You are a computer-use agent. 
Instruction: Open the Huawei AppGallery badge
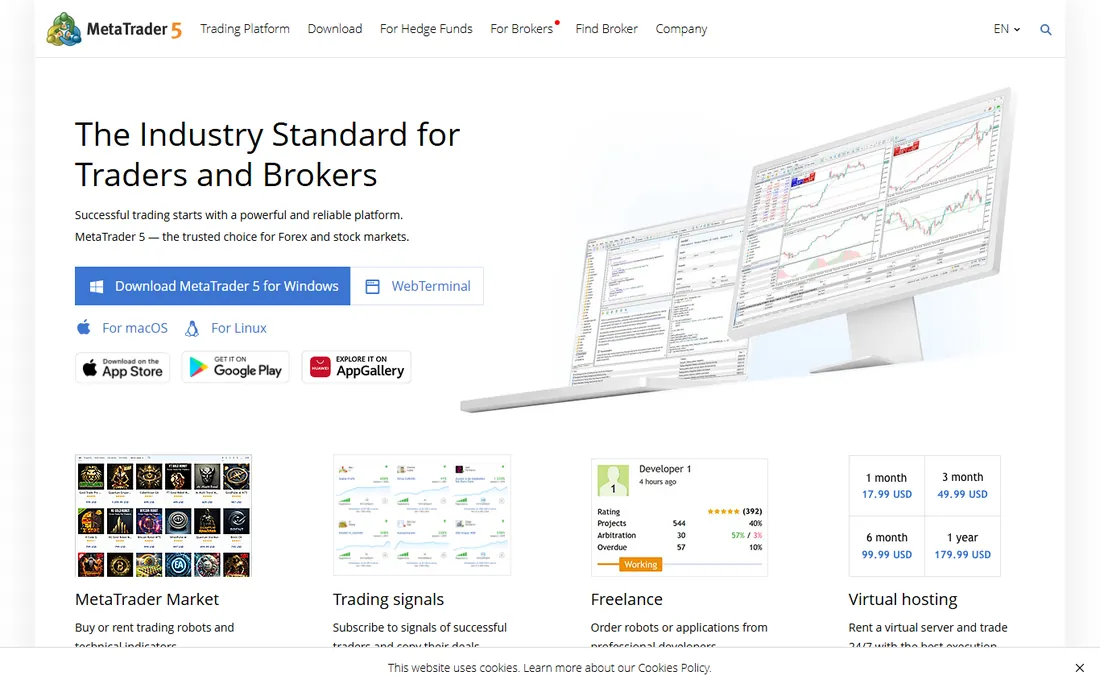pos(356,367)
